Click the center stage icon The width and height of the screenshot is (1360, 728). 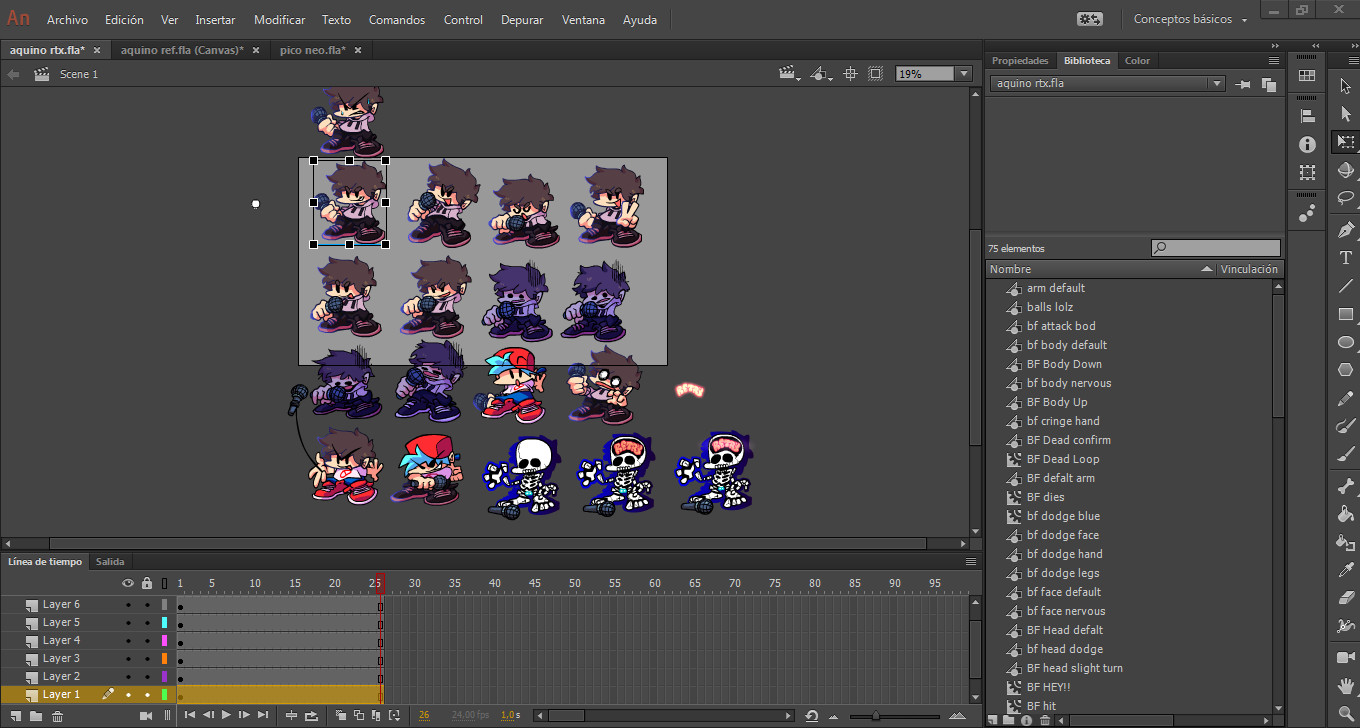[850, 74]
